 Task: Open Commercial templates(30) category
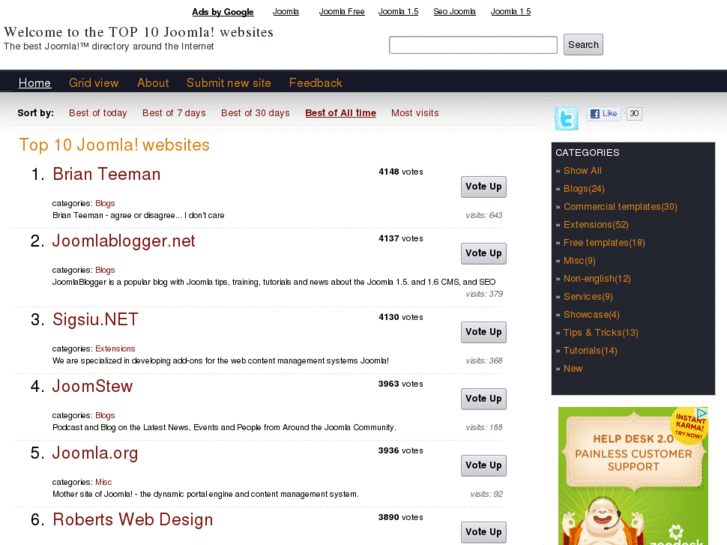620,207
